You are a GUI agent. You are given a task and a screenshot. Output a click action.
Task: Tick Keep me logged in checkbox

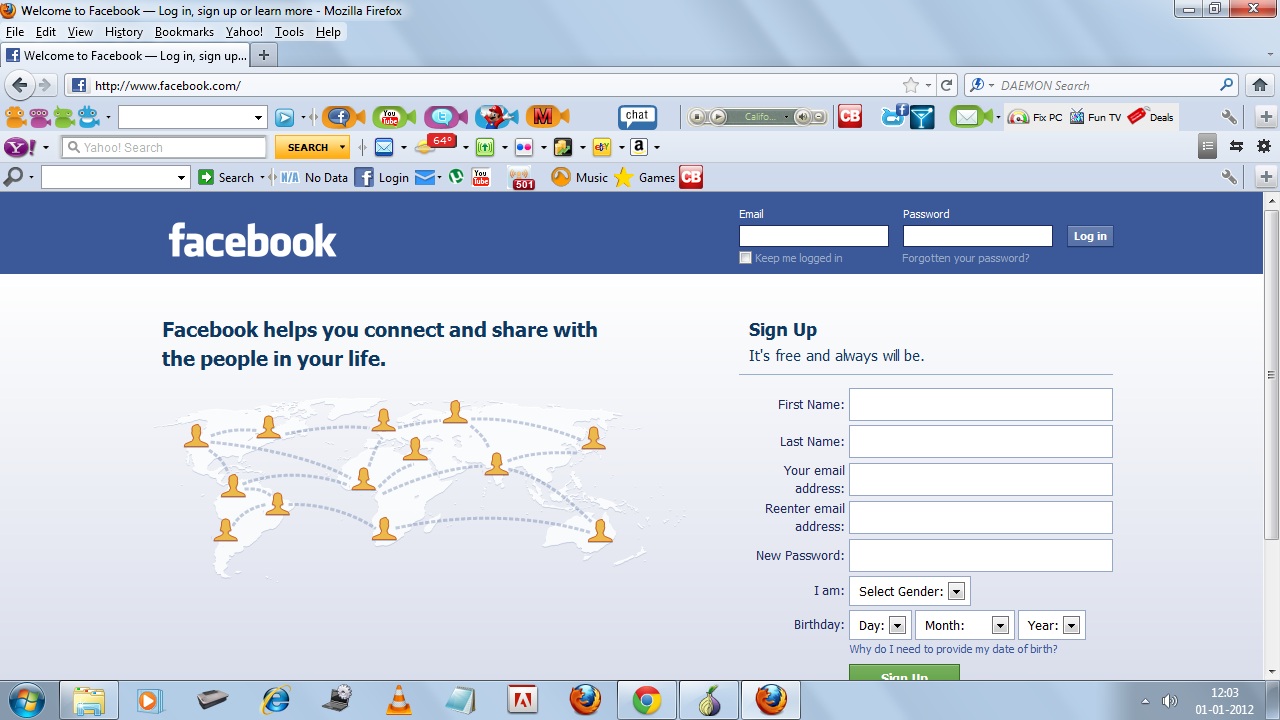(745, 258)
